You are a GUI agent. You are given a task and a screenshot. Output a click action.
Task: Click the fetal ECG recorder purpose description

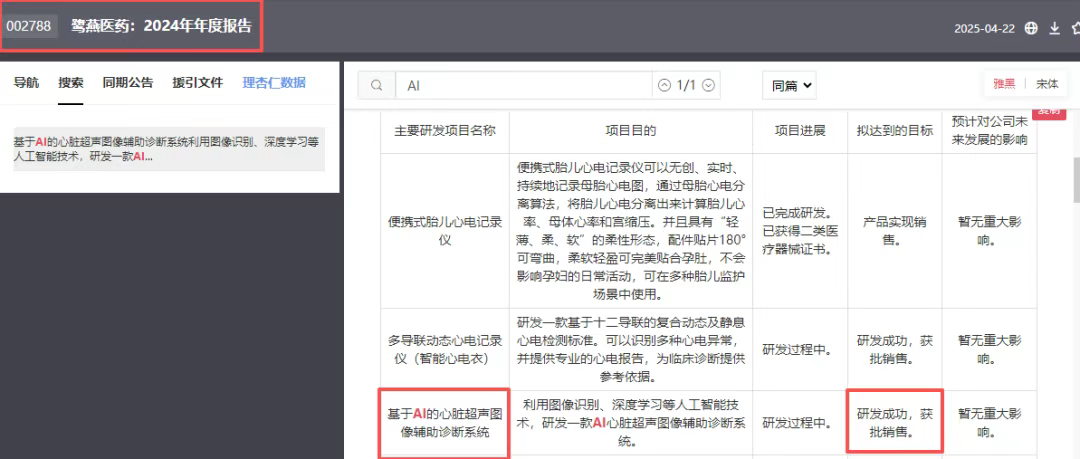(631, 232)
